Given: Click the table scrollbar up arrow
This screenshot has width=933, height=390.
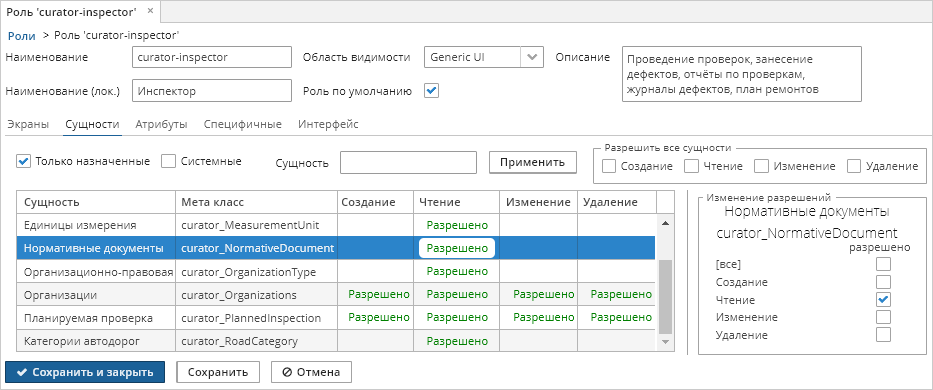Looking at the screenshot, I should click(x=665, y=223).
